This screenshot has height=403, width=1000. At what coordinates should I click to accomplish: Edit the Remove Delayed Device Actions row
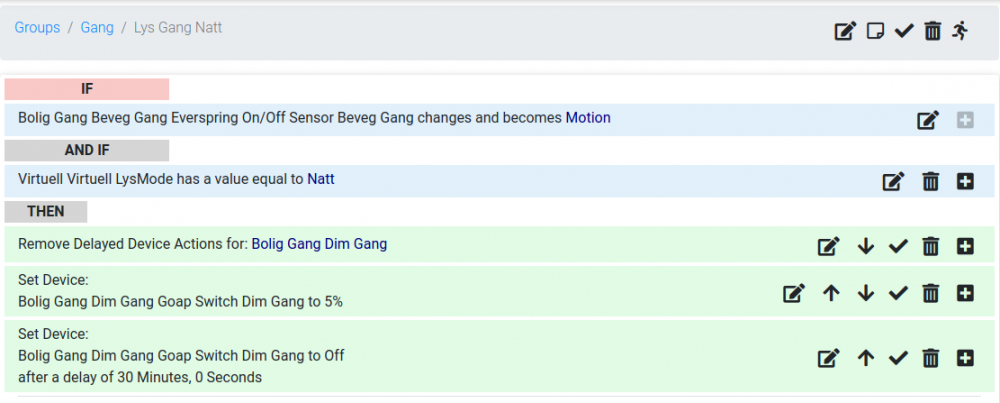pyautogui.click(x=829, y=246)
